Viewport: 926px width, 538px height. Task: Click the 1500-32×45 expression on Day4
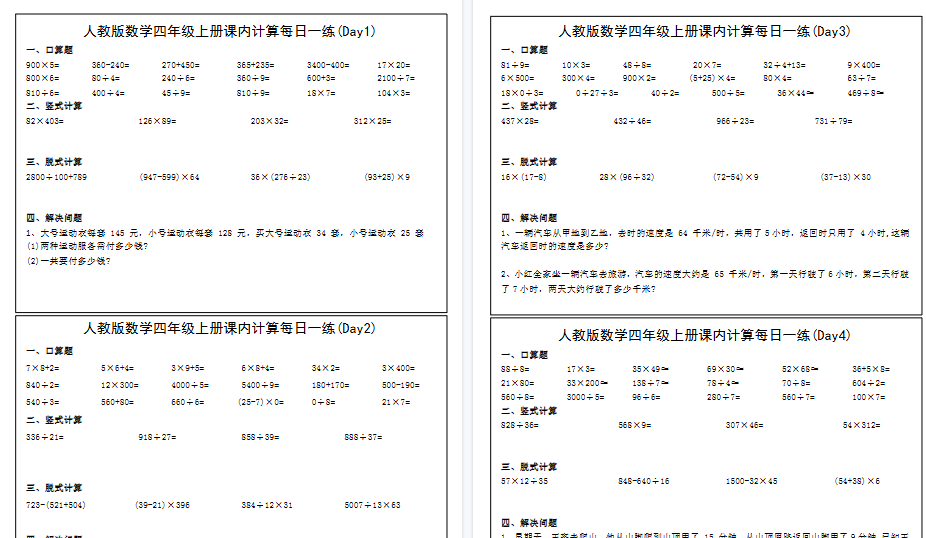tap(751, 481)
